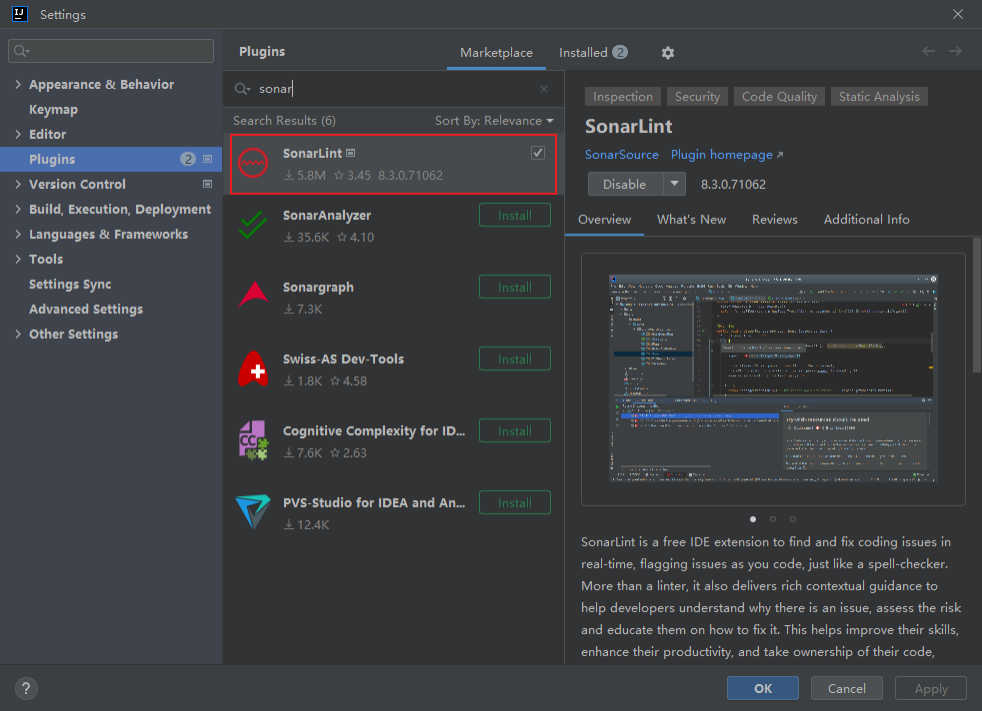
Task: Click the SonarAnalyzer green checkmark icon
Action: (x=254, y=225)
